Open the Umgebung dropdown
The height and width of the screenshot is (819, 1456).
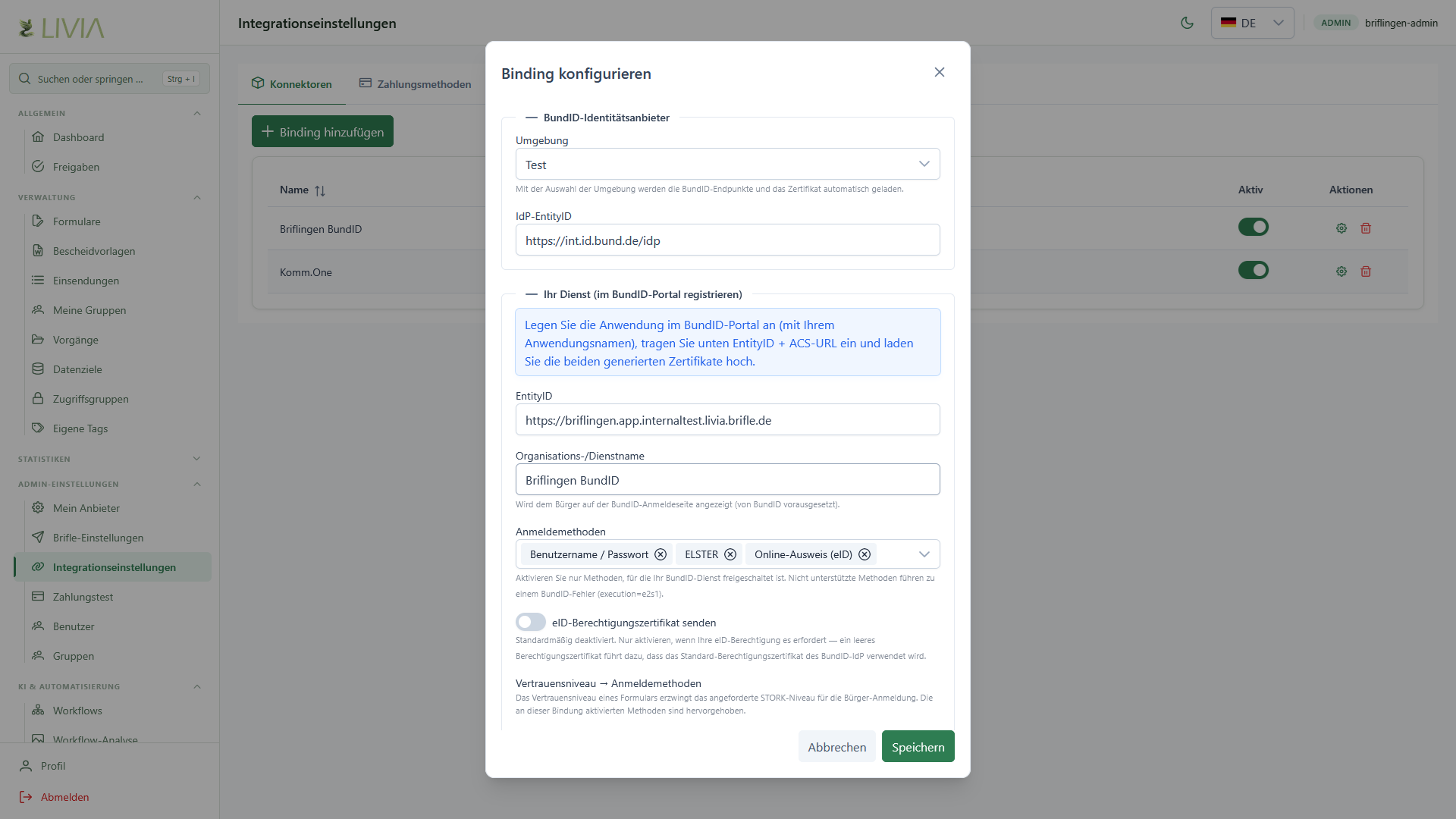coord(728,165)
